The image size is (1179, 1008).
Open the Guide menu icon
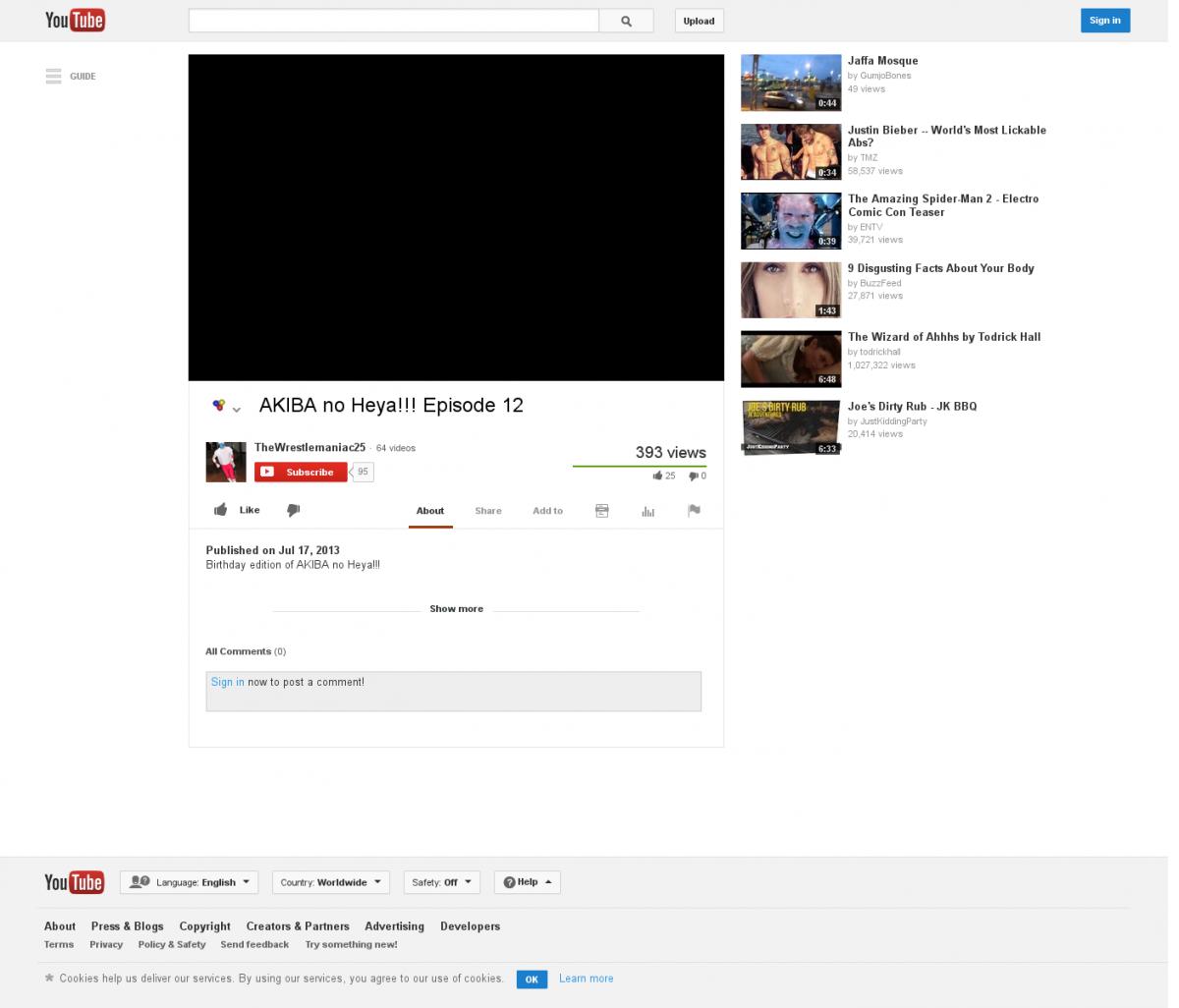[x=54, y=76]
